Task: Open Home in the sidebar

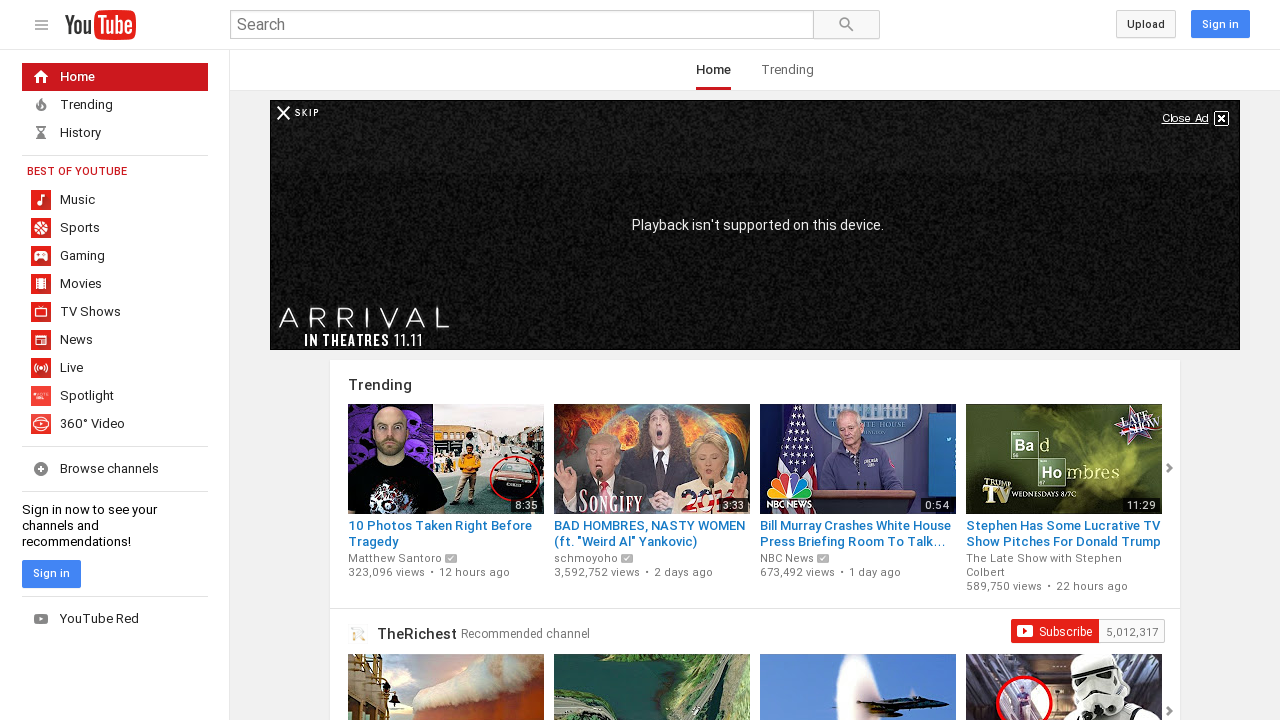Action: coord(115,77)
